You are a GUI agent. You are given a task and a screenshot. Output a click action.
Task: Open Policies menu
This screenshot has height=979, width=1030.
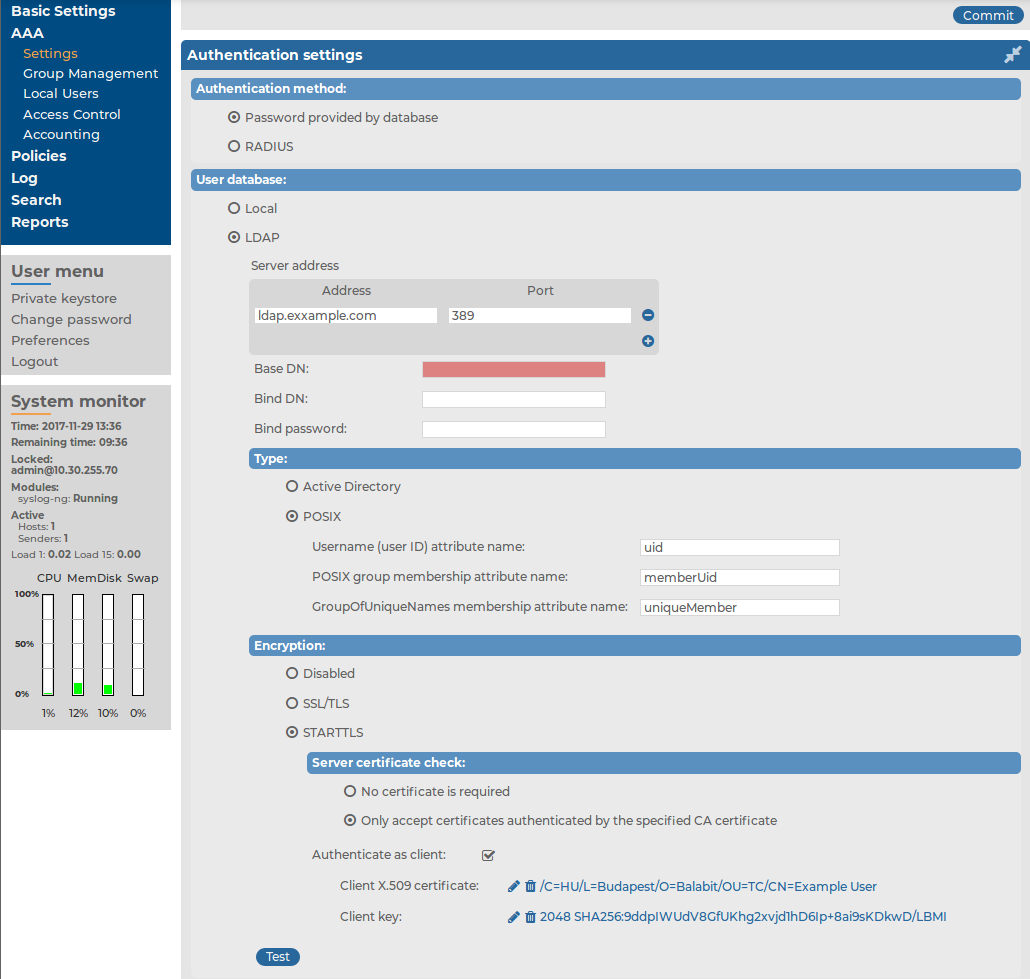pyautogui.click(x=39, y=156)
